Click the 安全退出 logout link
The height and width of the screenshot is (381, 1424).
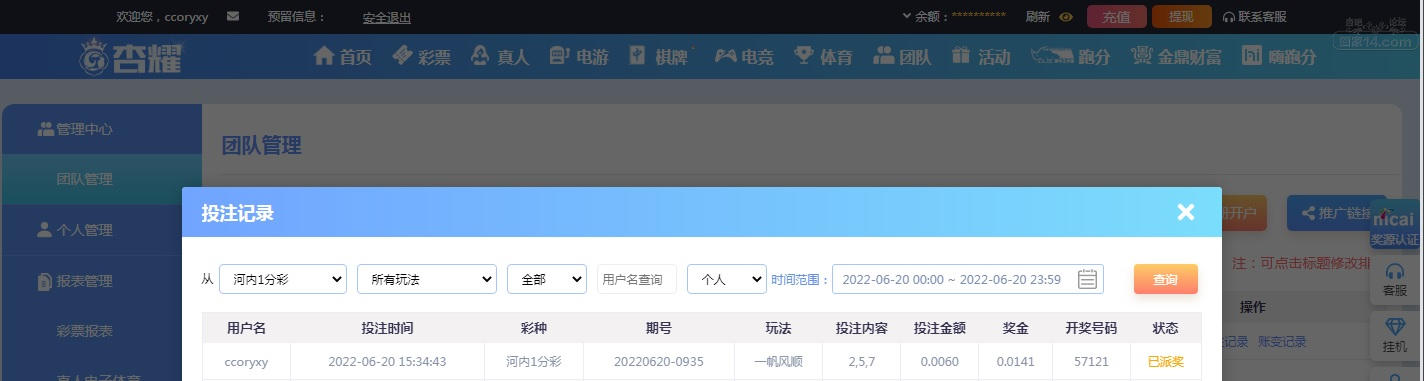pos(387,18)
